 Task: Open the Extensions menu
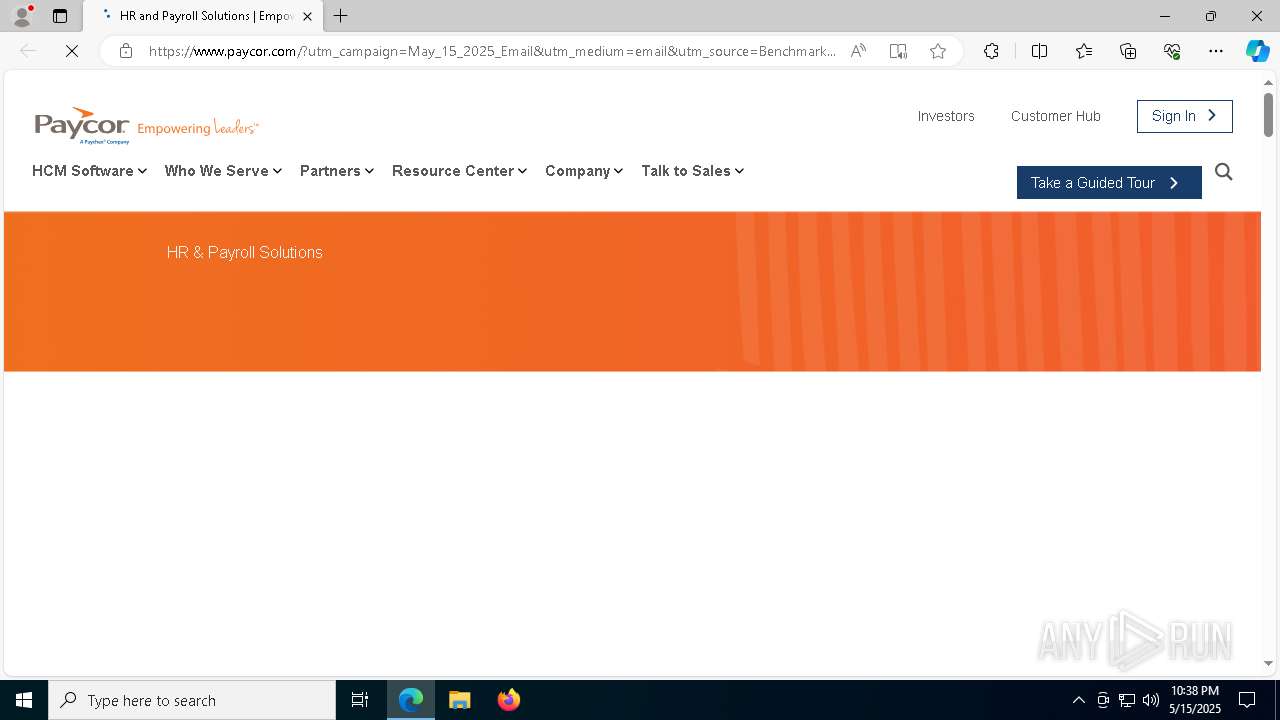[991, 51]
